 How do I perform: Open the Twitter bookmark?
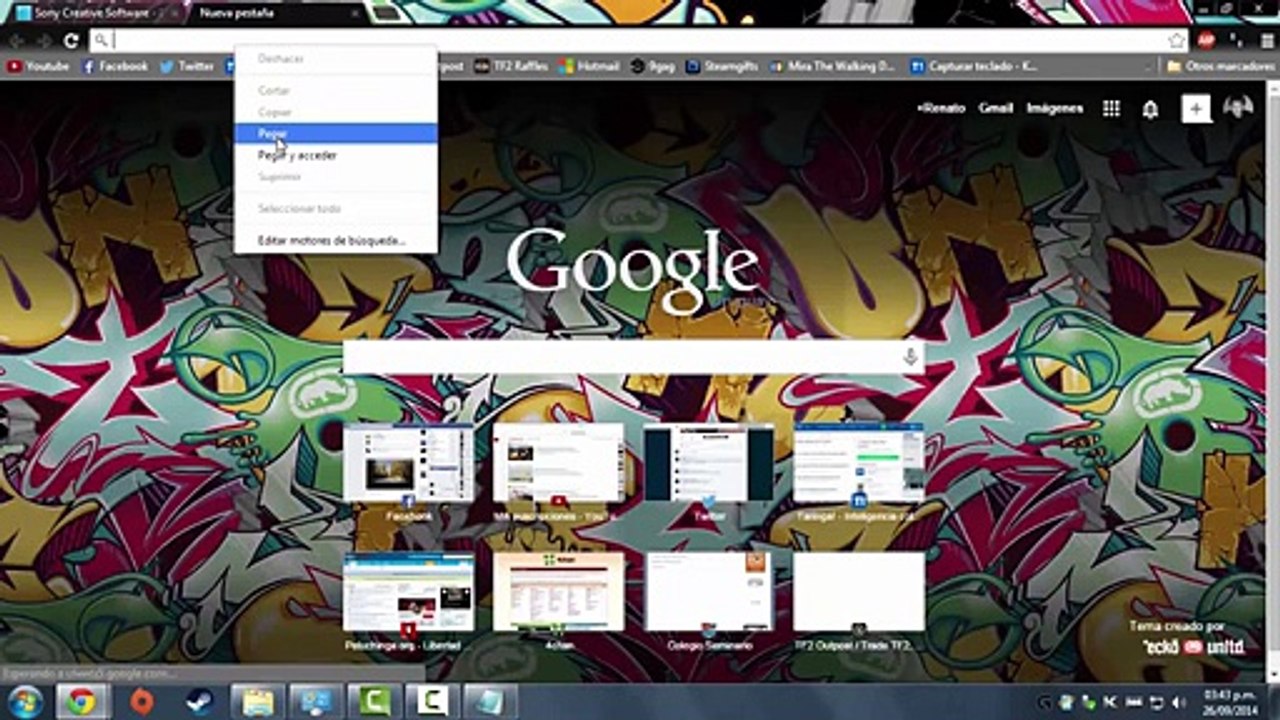click(187, 66)
